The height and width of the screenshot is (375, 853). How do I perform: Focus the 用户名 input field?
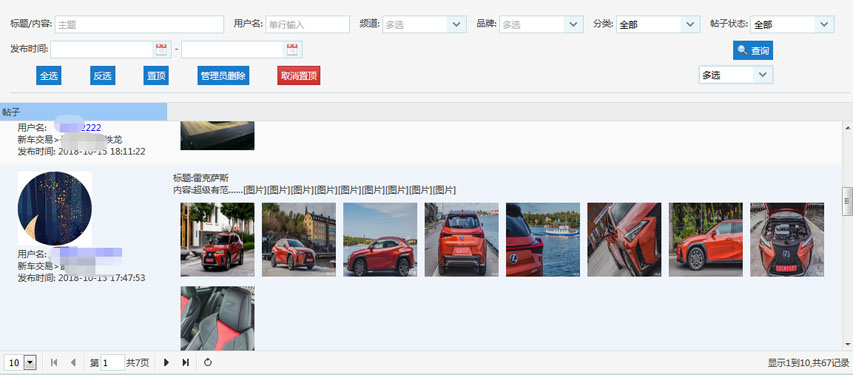(x=307, y=24)
